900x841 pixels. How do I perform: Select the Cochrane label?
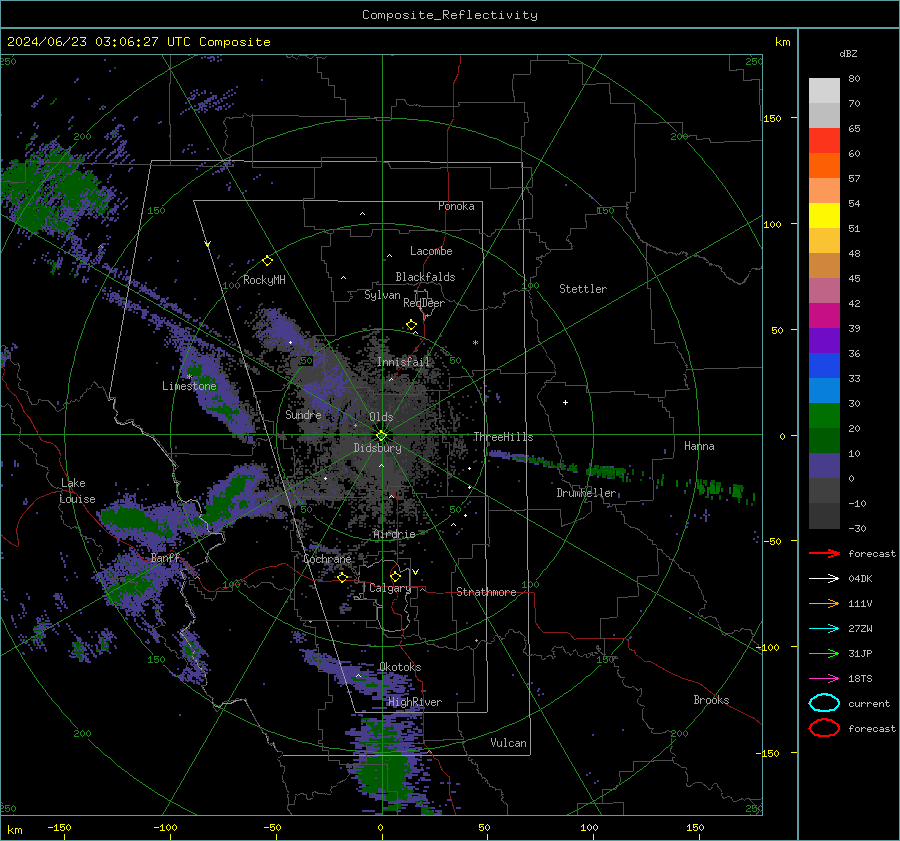(x=327, y=559)
